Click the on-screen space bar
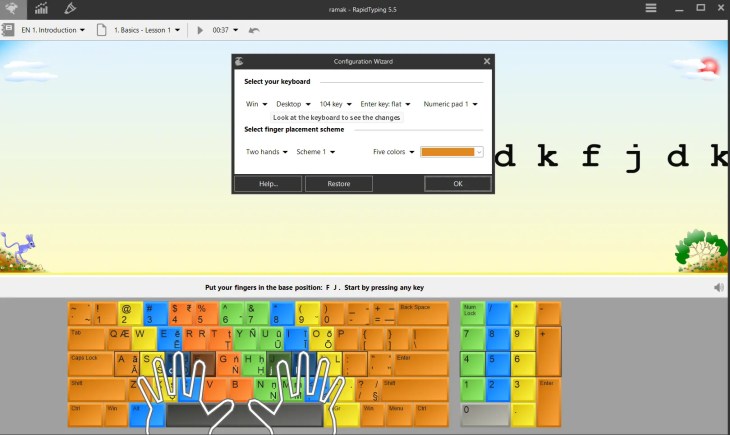The height and width of the screenshot is (435, 730). tap(244, 415)
